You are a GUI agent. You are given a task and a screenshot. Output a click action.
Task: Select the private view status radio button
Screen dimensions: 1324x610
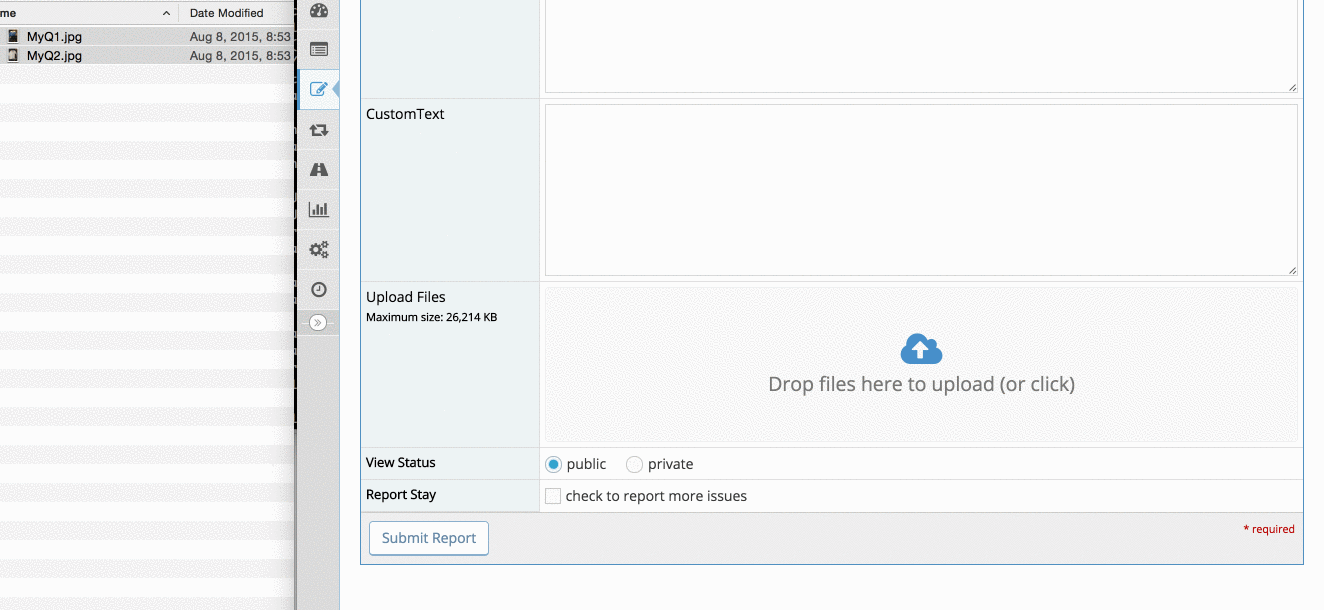pos(634,464)
